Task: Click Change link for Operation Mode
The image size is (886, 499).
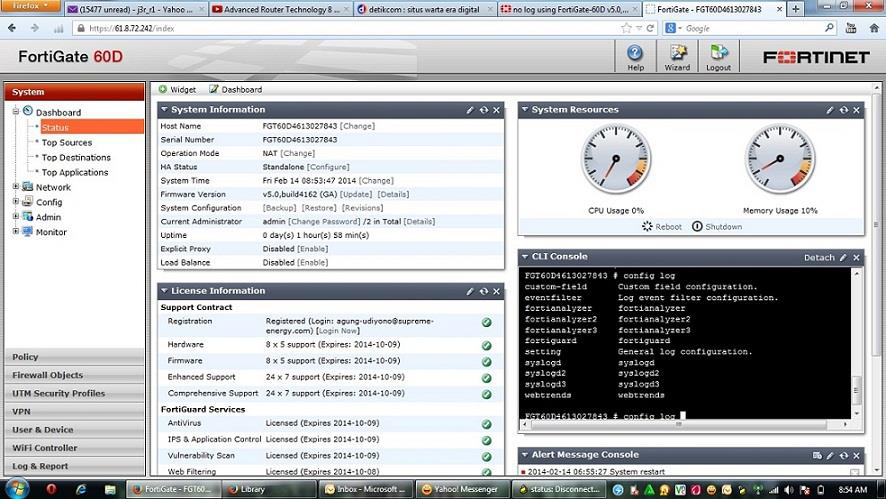Action: tap(298, 153)
